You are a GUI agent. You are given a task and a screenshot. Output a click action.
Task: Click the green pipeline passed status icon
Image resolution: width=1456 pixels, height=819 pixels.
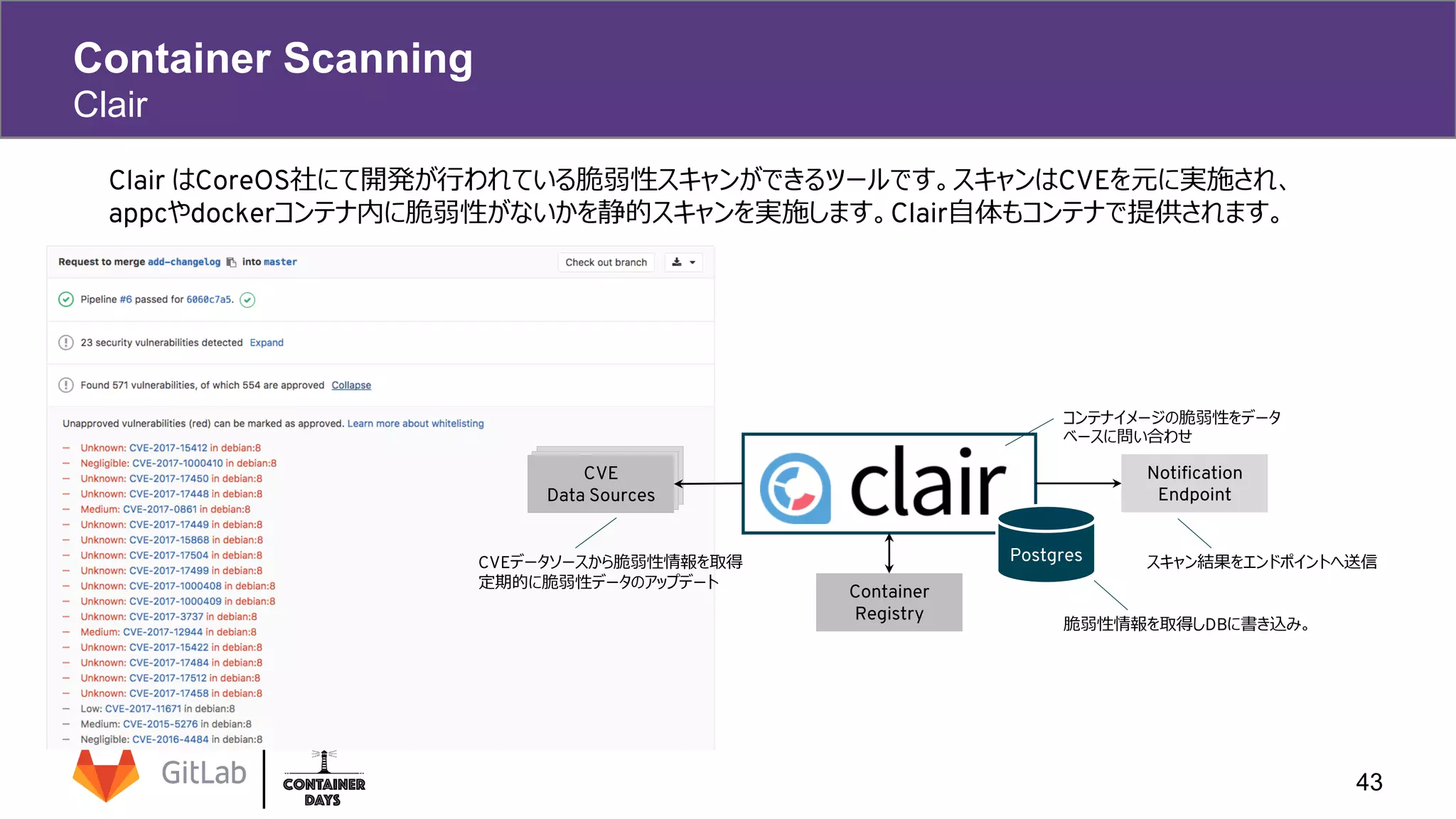click(65, 299)
